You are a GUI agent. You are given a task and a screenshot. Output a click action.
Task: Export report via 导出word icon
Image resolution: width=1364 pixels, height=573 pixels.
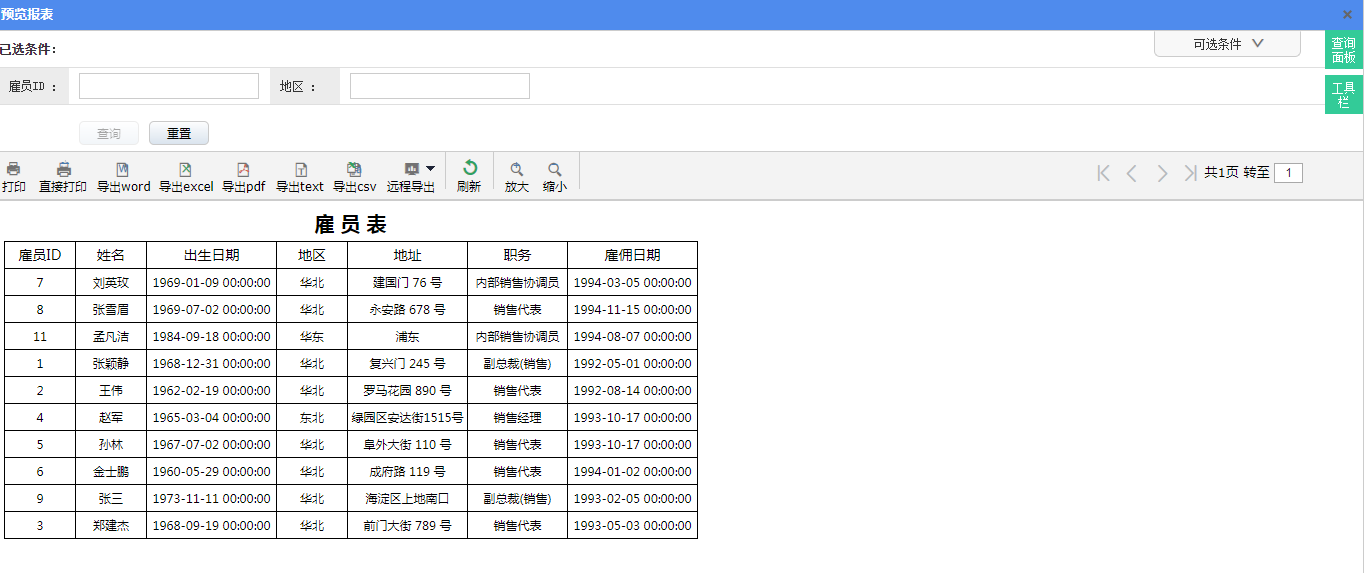123,169
